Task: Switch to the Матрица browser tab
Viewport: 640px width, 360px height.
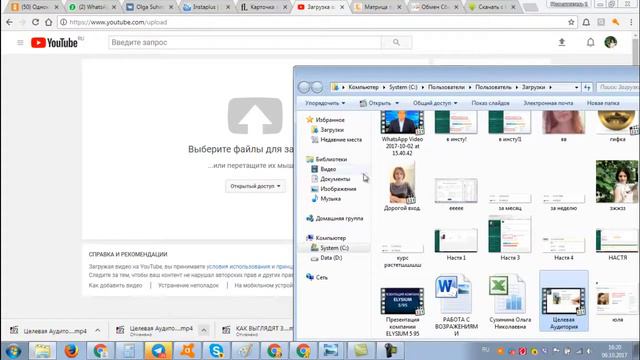Action: click(x=378, y=7)
